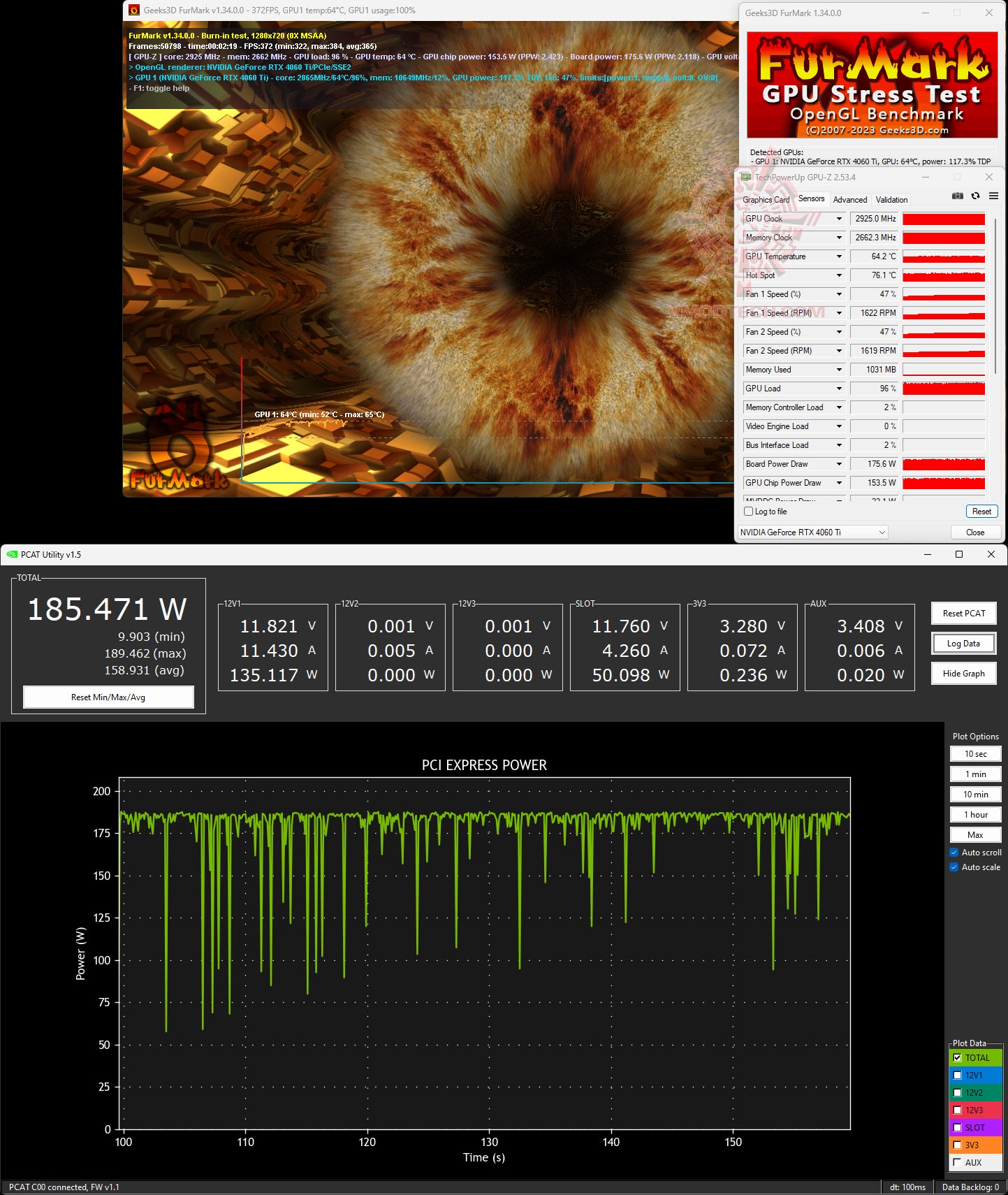The height and width of the screenshot is (1195, 1008).
Task: Click Reset Min/Max/Avg in PCAT
Action: (108, 697)
